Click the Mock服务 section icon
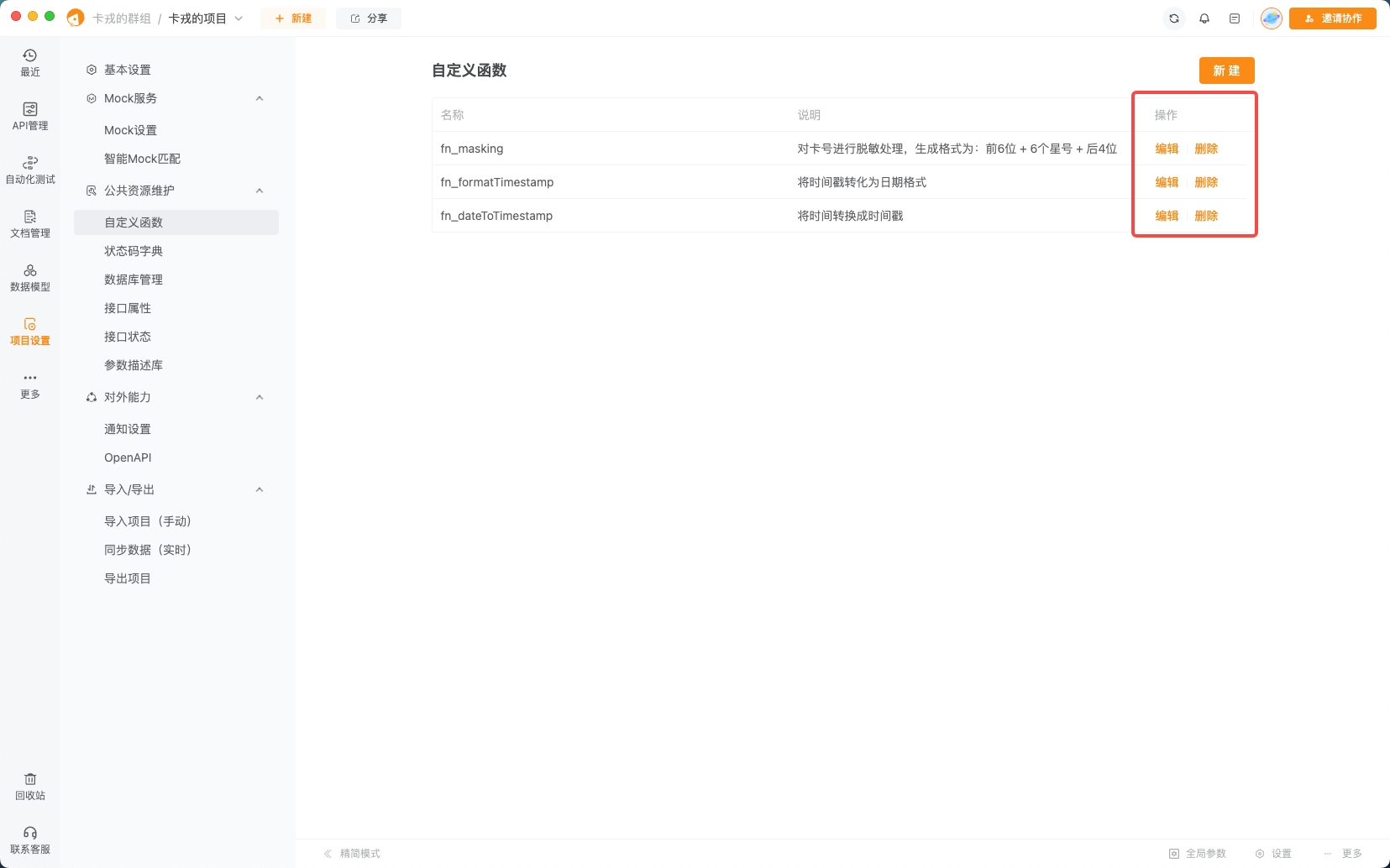 [92, 98]
